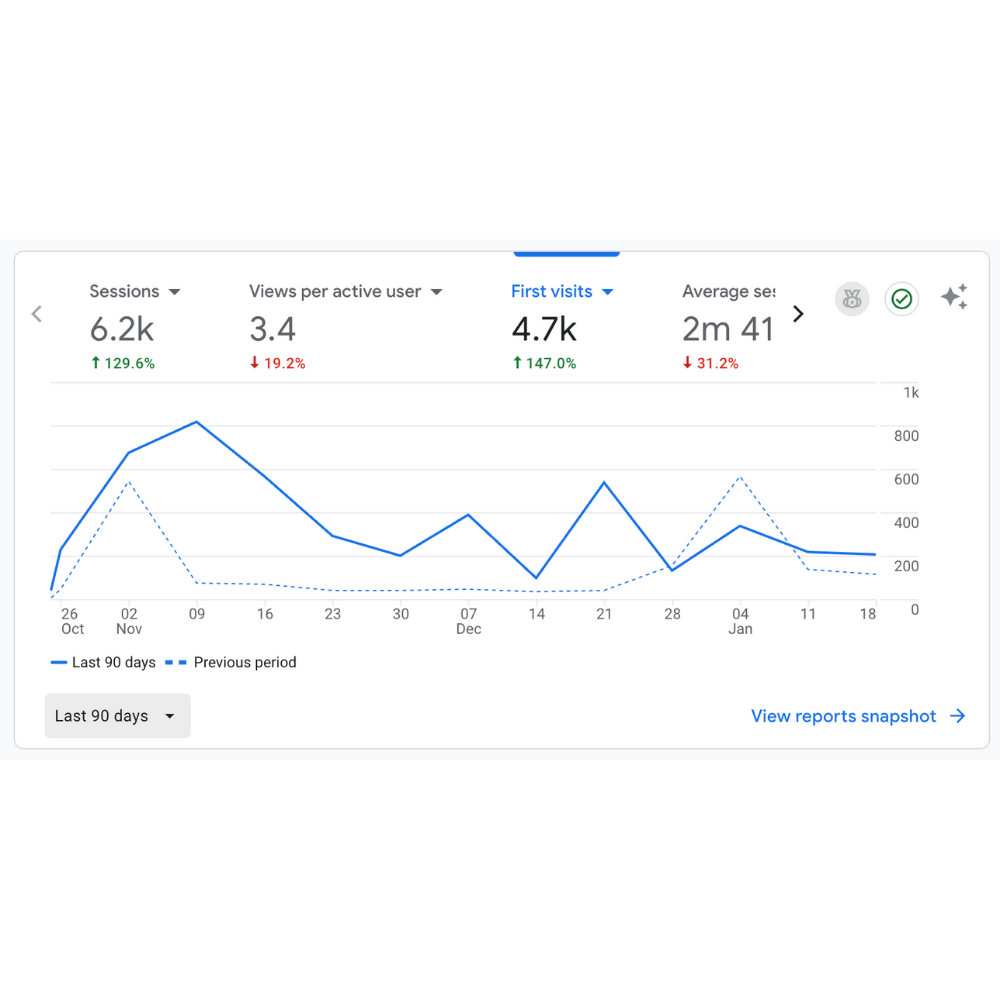Open insights via the sparkle icon

click(954, 297)
